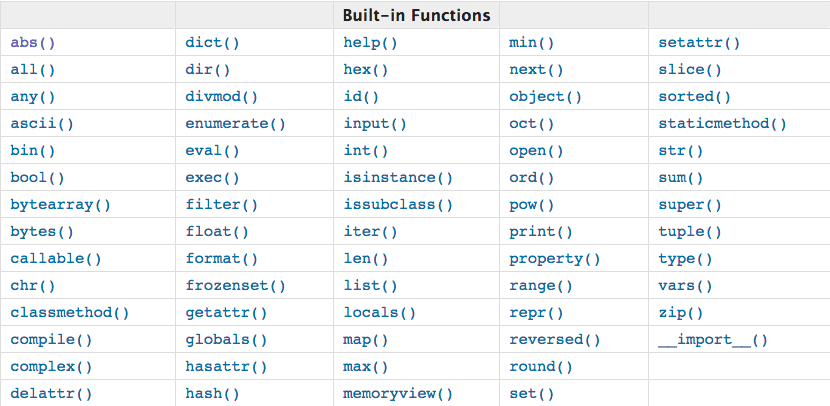Select the issubclass() link
This screenshot has height=406, width=830.
click(x=398, y=205)
